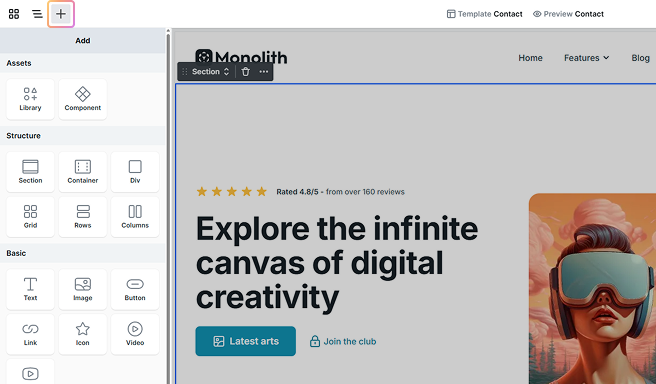Add an Image element
The width and height of the screenshot is (656, 384).
(83, 289)
